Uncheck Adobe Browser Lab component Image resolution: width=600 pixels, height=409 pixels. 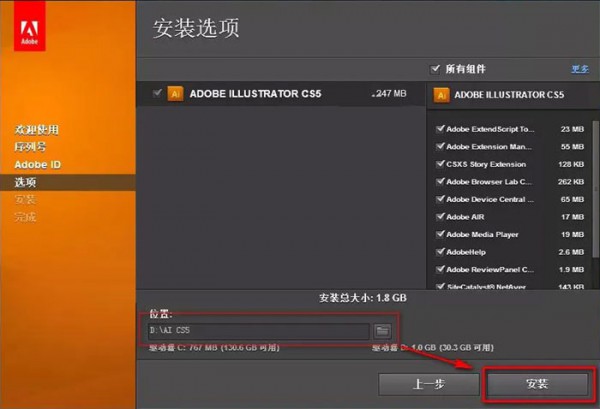(x=440, y=182)
